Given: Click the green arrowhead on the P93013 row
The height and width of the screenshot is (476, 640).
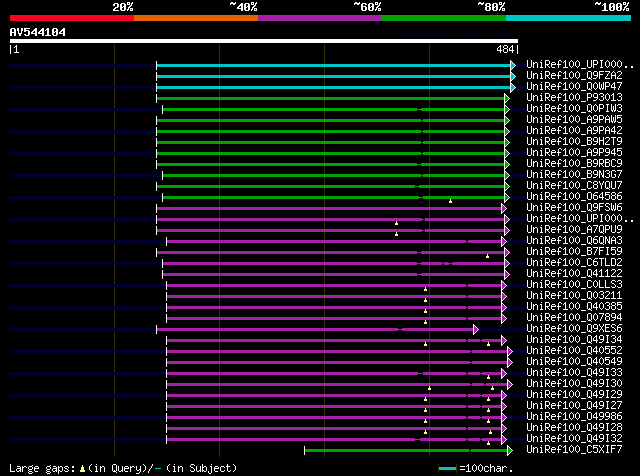Looking at the screenshot, I should coord(506,98).
